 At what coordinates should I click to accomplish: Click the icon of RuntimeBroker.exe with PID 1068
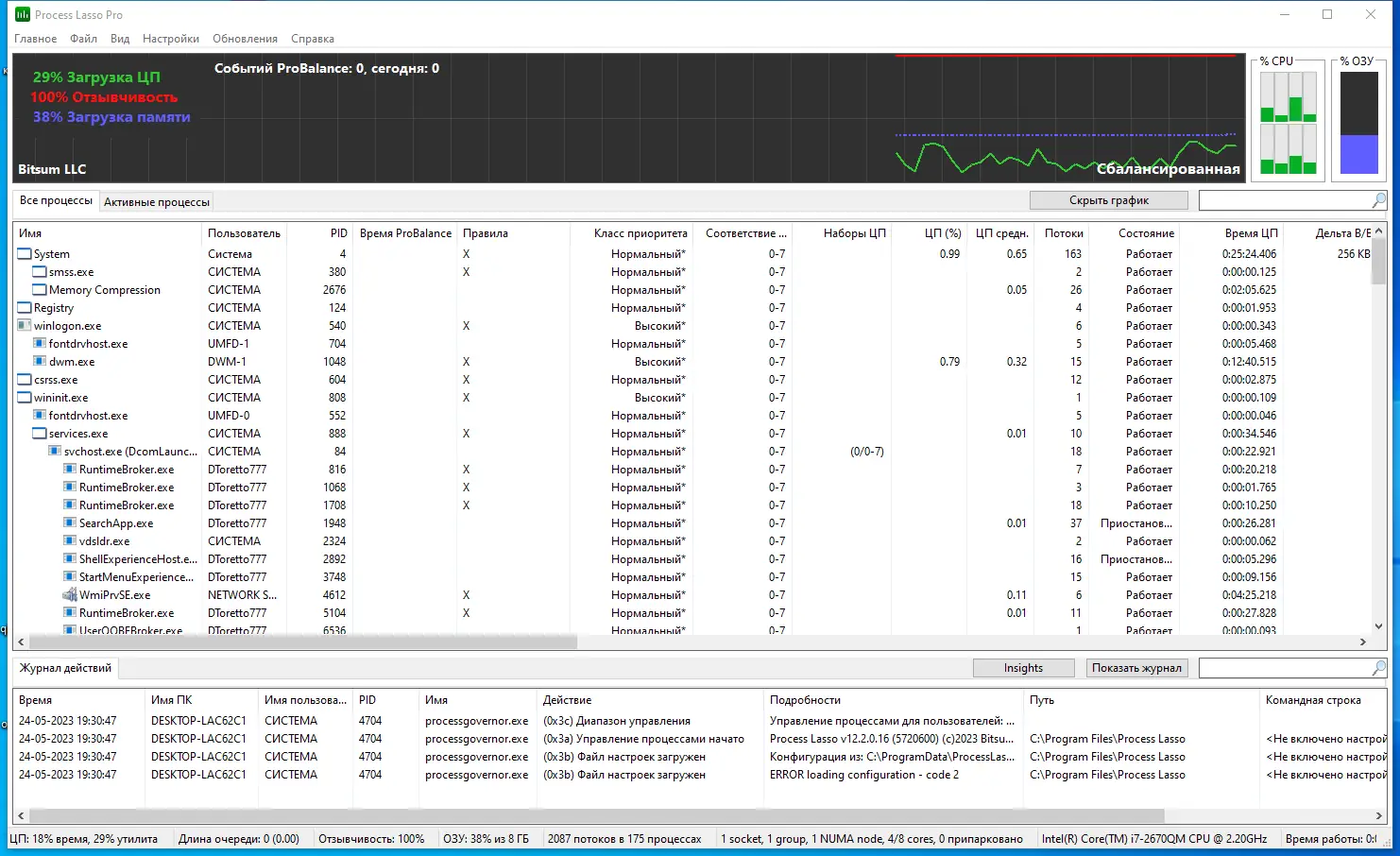tap(70, 488)
